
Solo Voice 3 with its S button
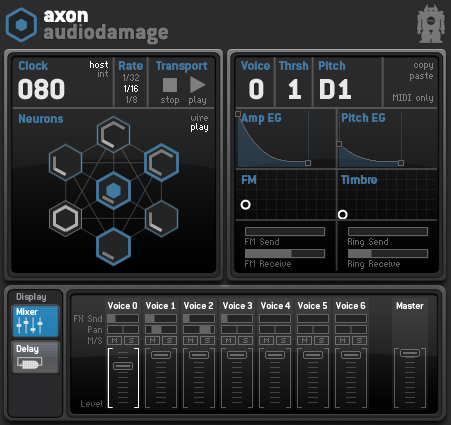tap(245, 341)
